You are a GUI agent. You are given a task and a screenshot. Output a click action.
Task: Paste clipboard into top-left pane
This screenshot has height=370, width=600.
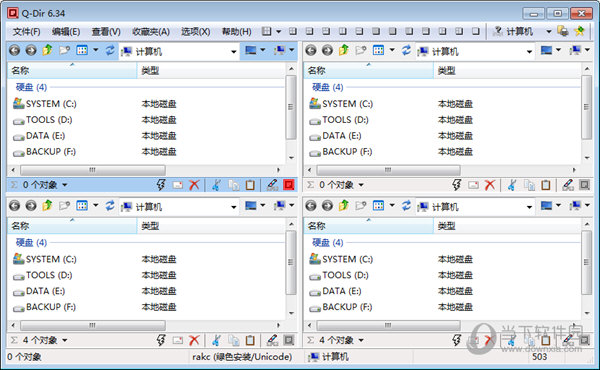[250, 185]
